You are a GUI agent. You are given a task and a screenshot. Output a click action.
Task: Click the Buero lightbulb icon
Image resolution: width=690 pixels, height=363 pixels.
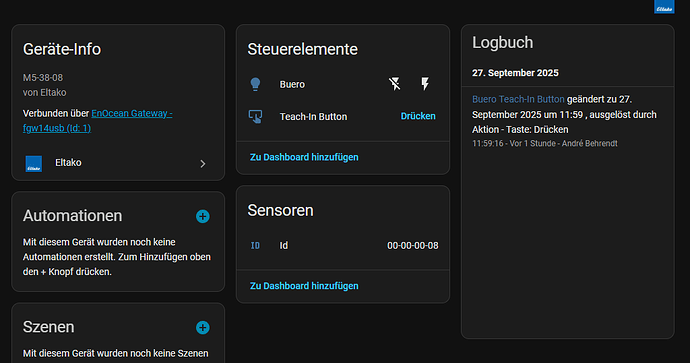pyautogui.click(x=255, y=84)
